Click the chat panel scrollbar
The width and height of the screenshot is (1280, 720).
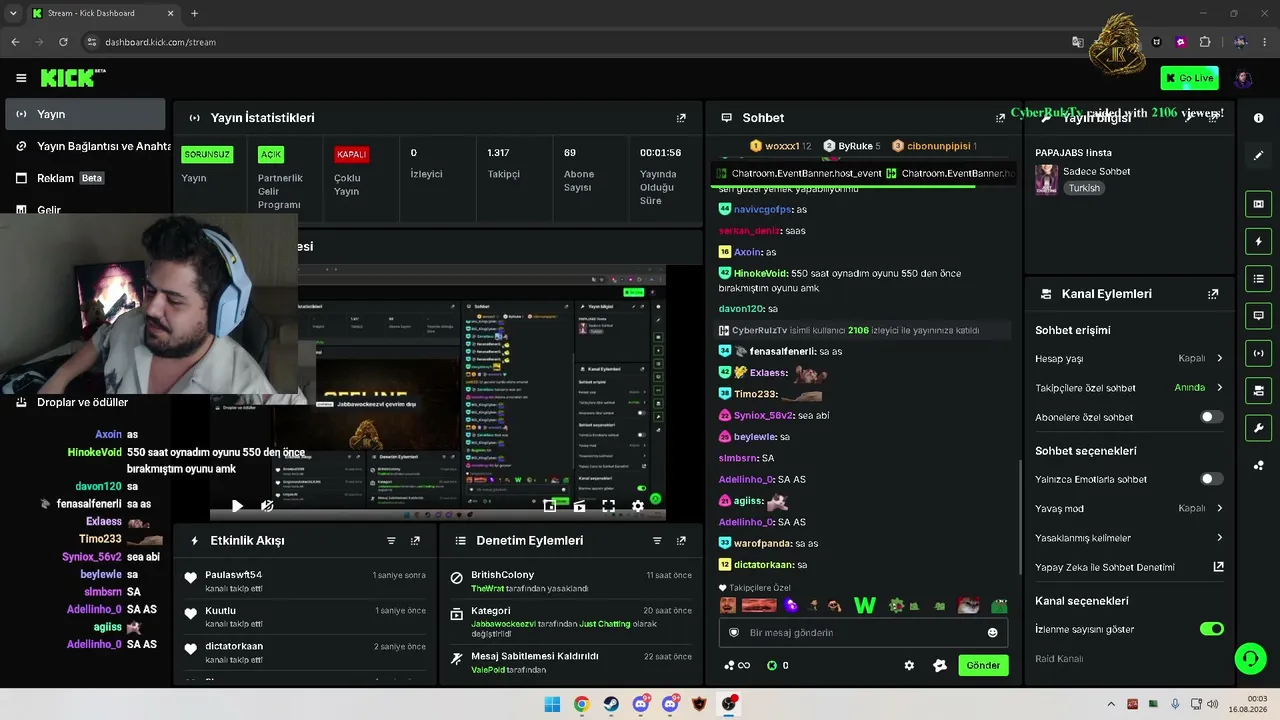pos(1019,517)
